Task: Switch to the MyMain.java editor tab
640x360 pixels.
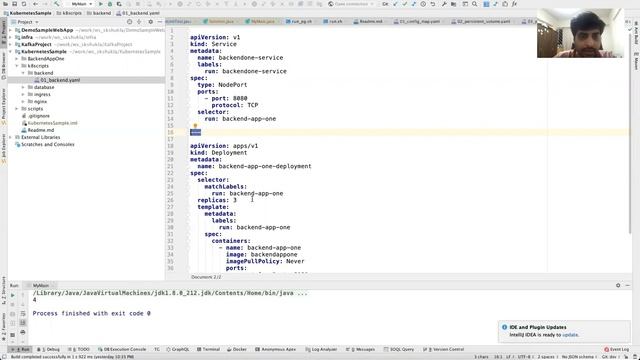Action: click(x=262, y=21)
